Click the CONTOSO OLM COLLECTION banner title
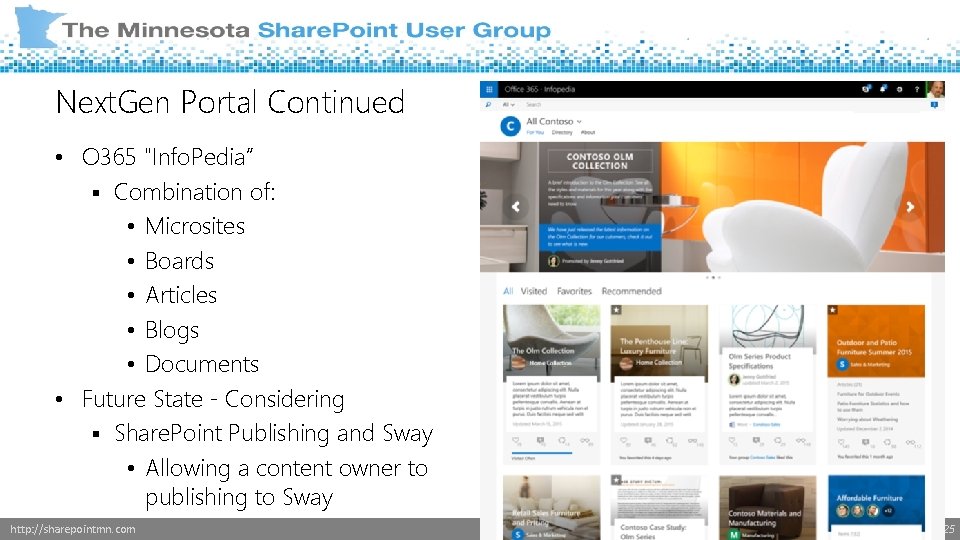Viewport: 960px width, 540px height. coord(599,161)
